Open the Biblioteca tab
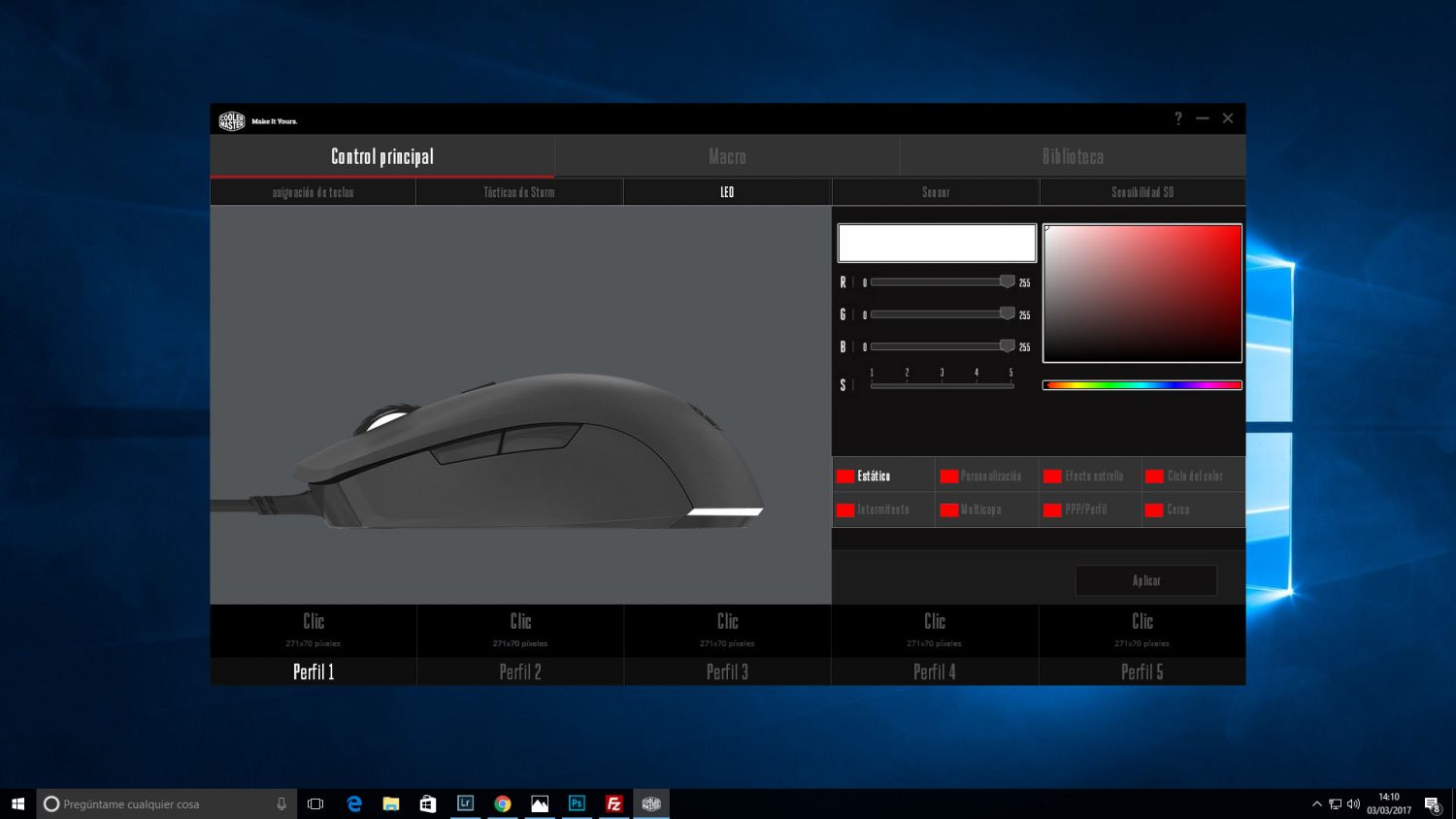The image size is (1456, 819). 1073,156
